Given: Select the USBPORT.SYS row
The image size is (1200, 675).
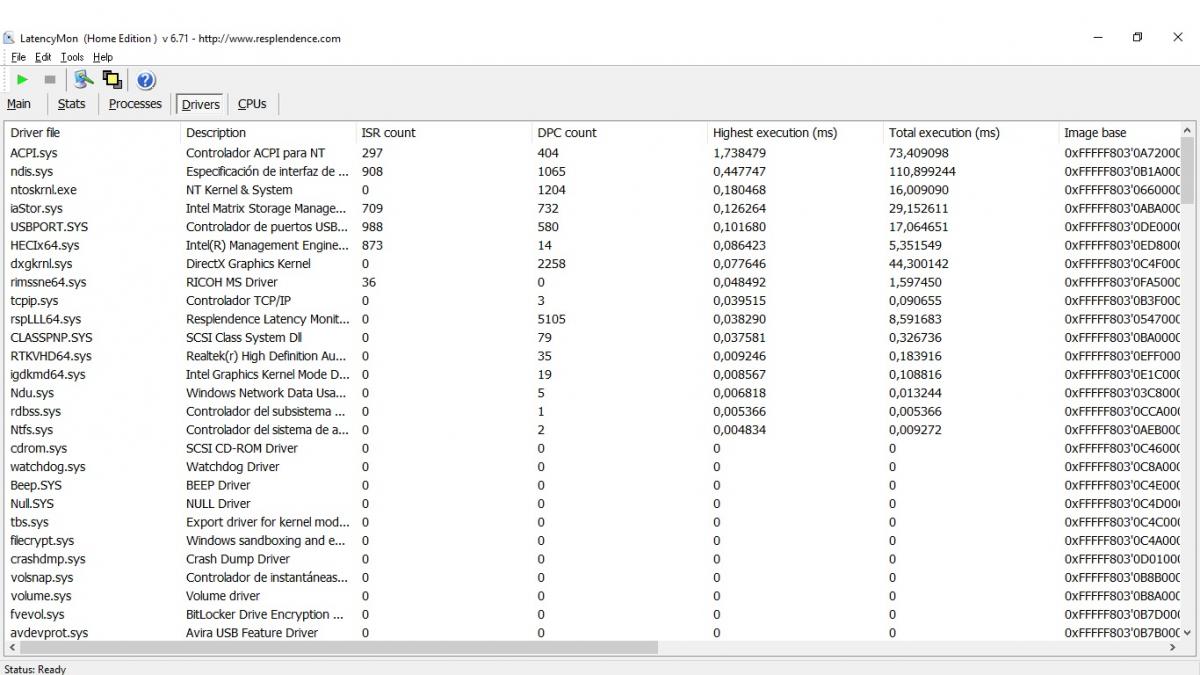Looking at the screenshot, I should (x=593, y=227).
